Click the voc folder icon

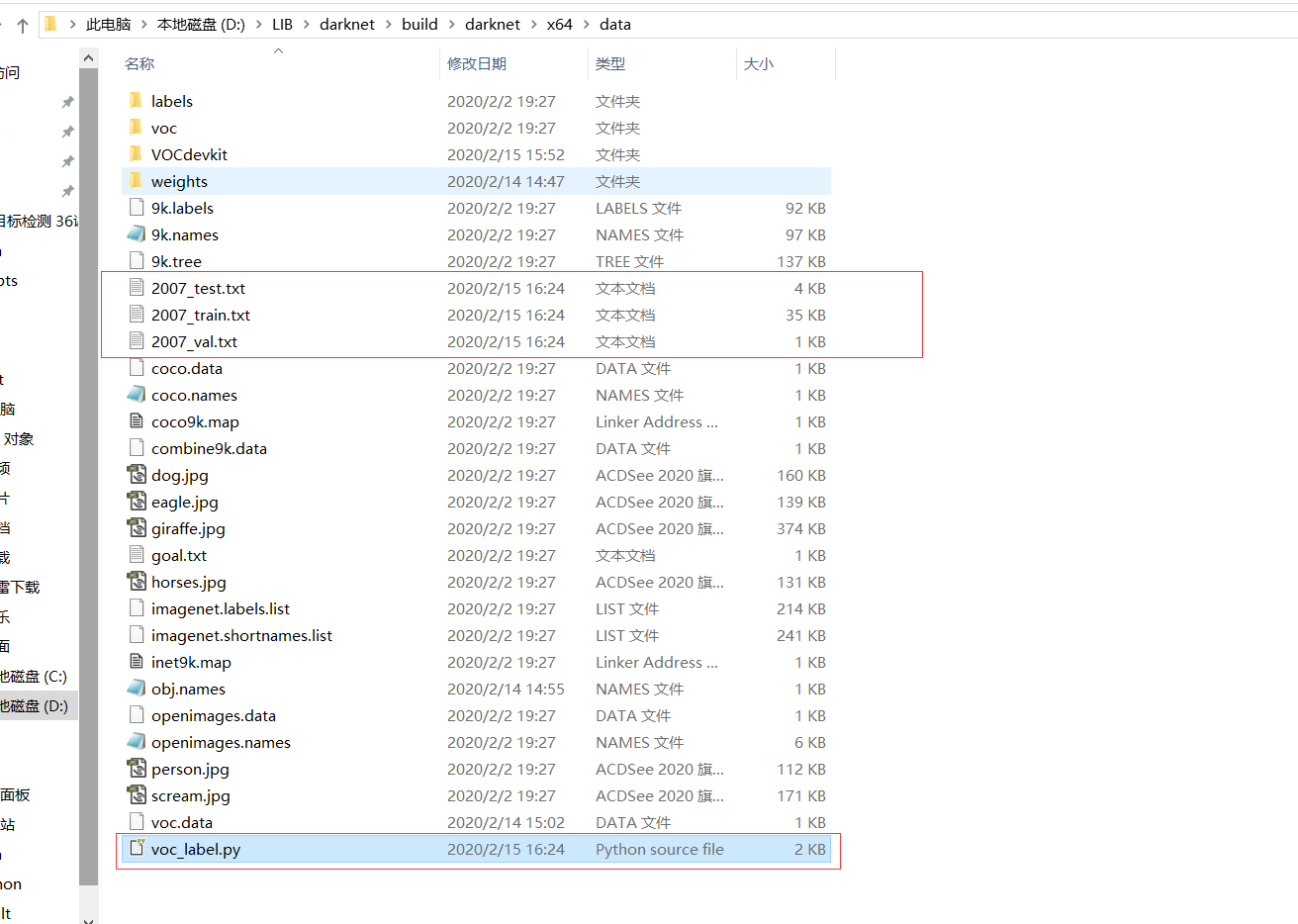tap(137, 127)
